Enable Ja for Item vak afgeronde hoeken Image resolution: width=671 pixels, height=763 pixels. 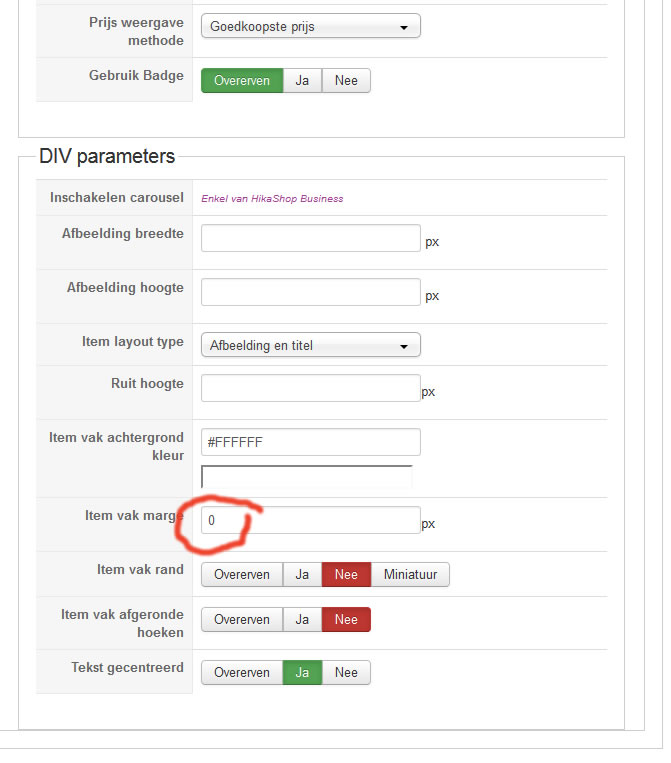302,620
